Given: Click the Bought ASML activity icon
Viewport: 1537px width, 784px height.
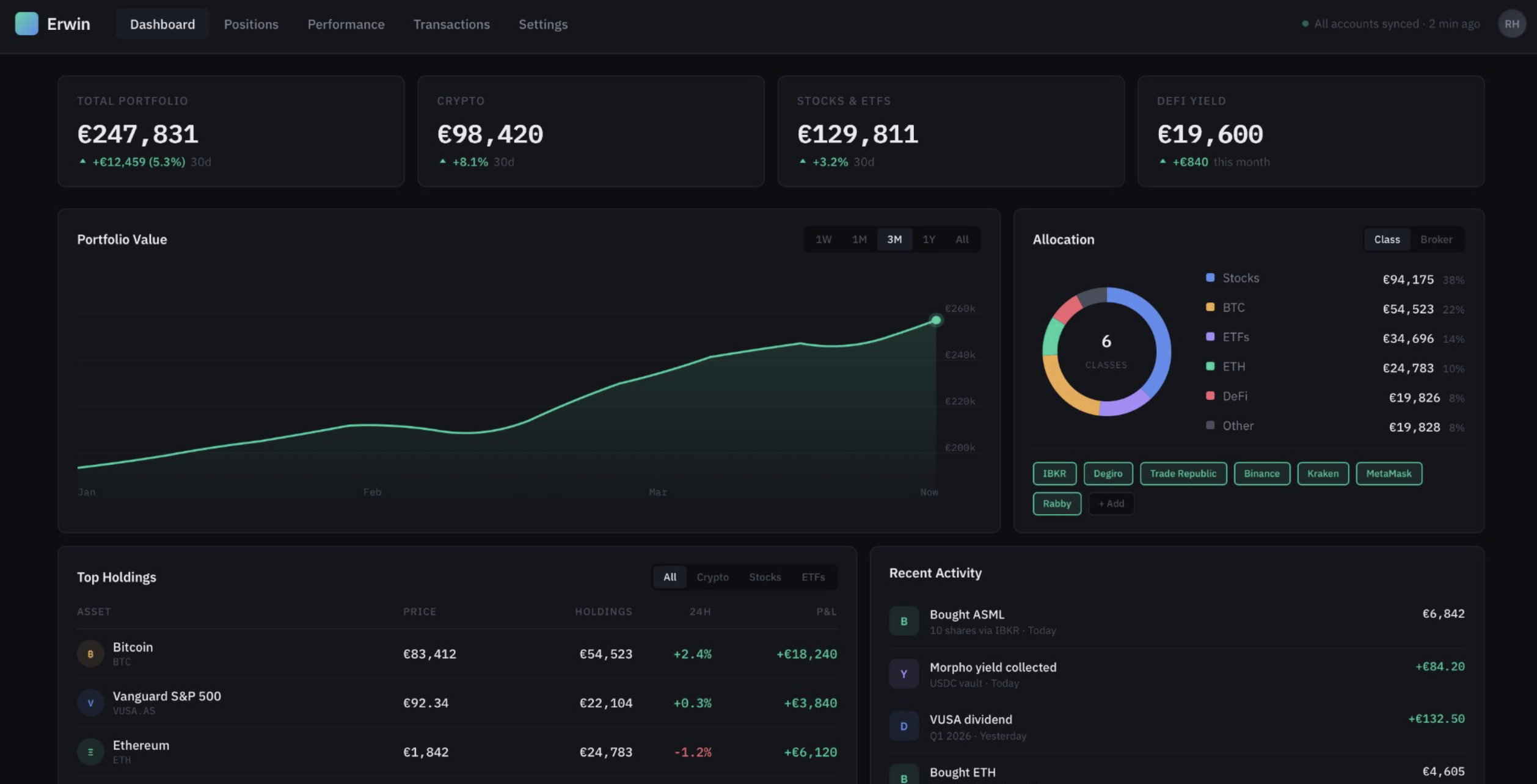Looking at the screenshot, I should point(904,620).
